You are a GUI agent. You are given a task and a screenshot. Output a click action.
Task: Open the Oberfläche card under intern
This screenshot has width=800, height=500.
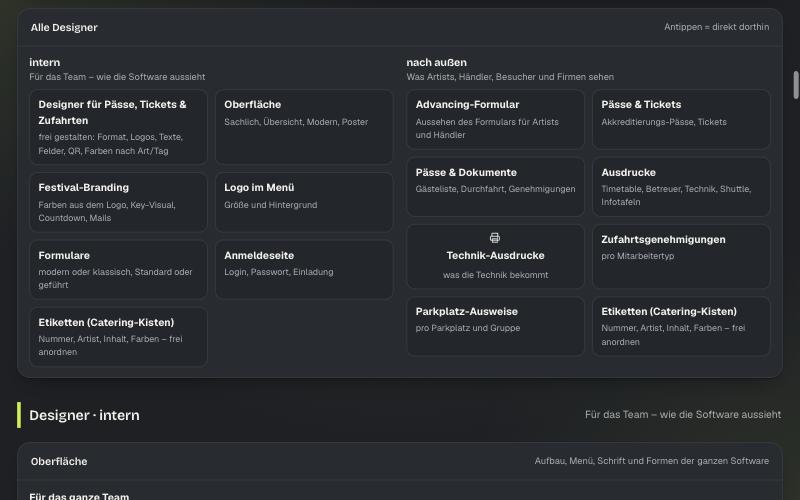coord(304,127)
